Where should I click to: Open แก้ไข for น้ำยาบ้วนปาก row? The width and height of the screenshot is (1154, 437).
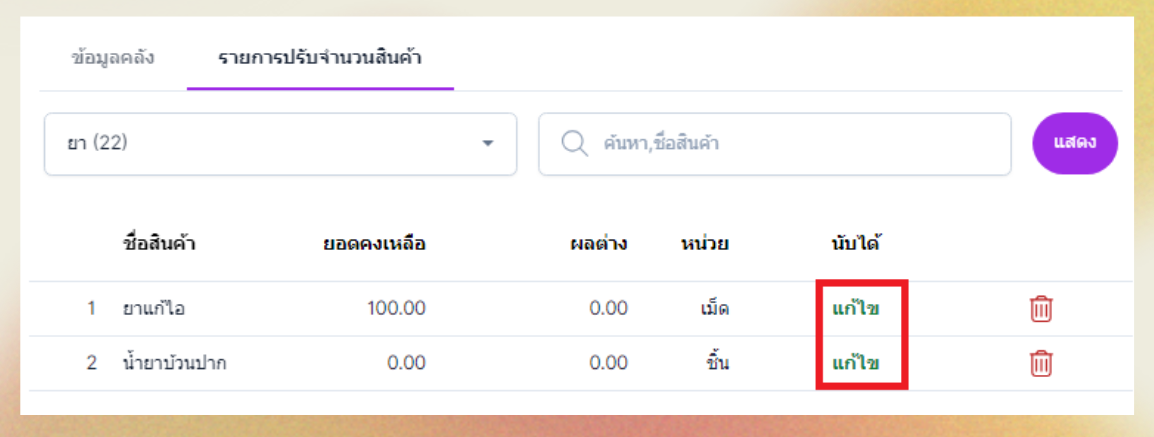(855, 363)
